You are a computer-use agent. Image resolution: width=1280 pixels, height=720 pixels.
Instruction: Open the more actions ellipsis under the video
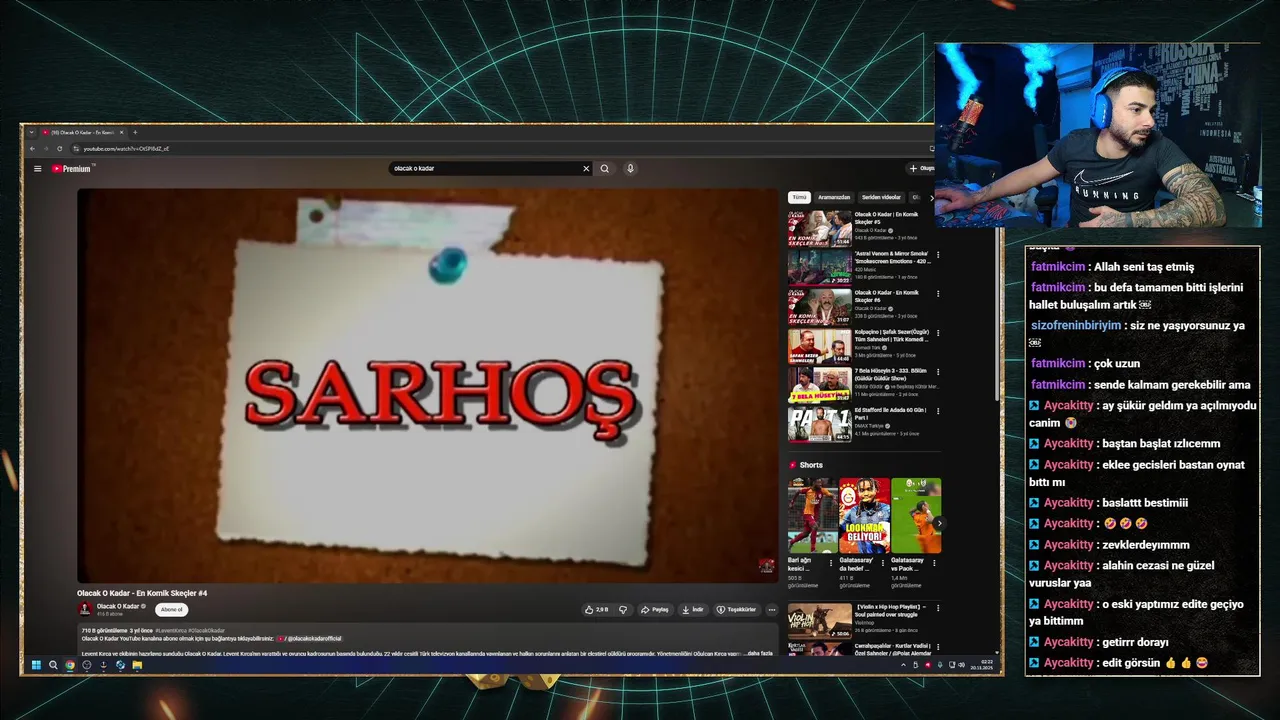(x=771, y=609)
